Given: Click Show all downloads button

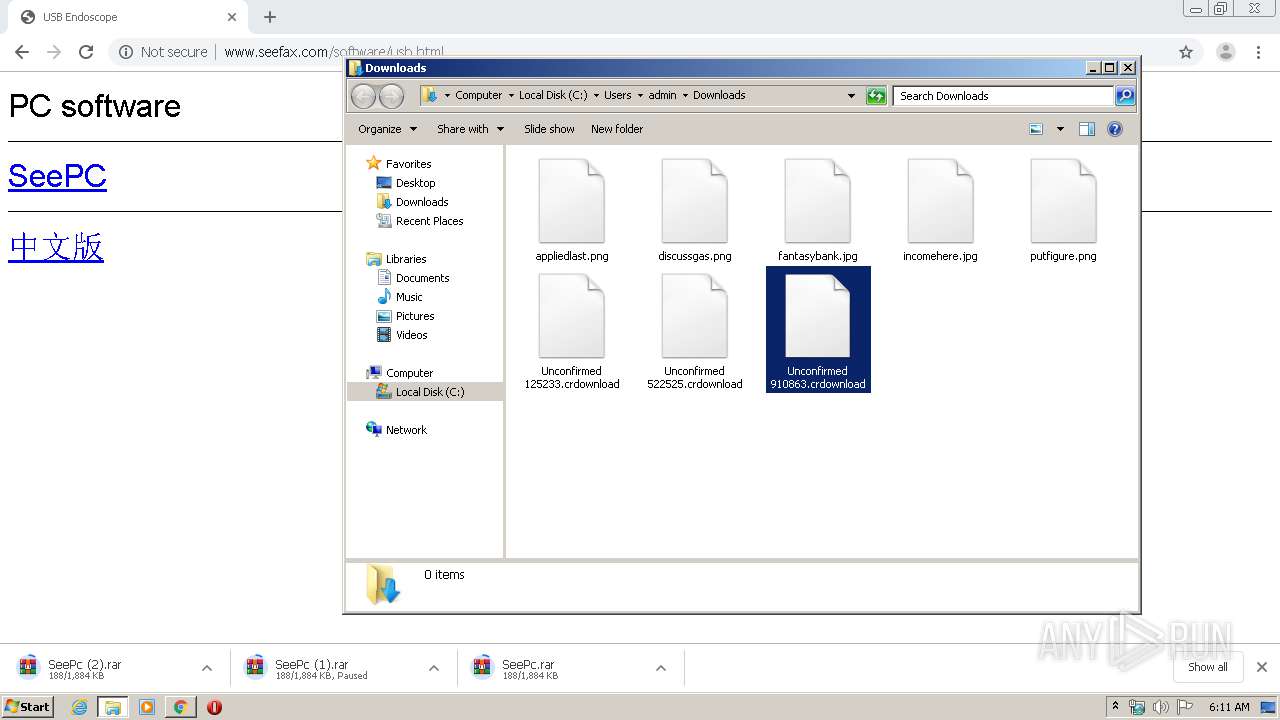Looking at the screenshot, I should (x=1207, y=667).
